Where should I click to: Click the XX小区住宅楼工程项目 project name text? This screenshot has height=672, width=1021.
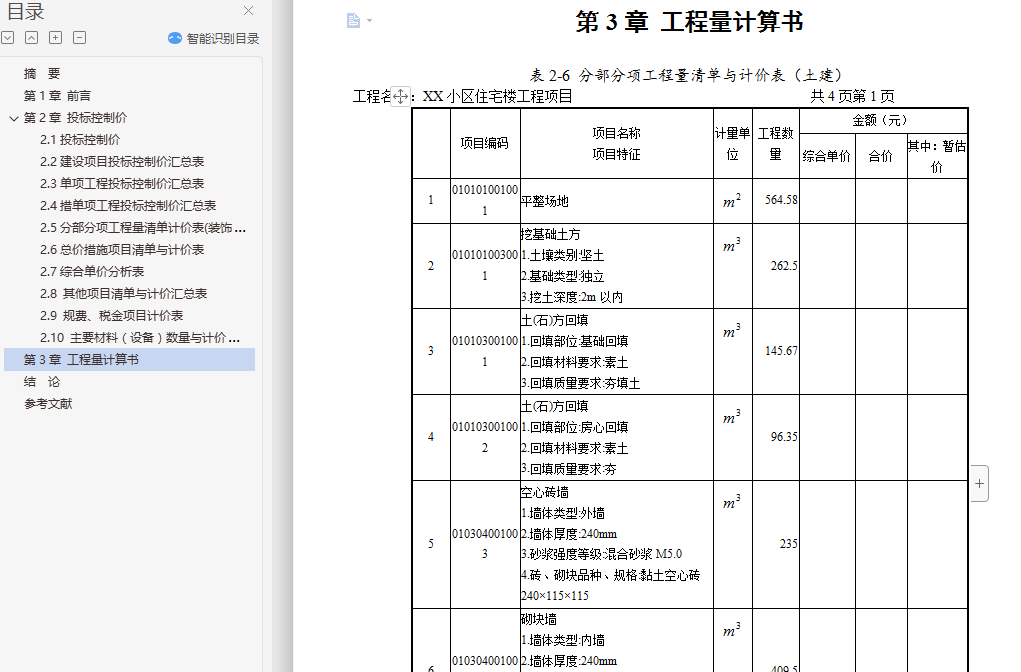(x=497, y=96)
